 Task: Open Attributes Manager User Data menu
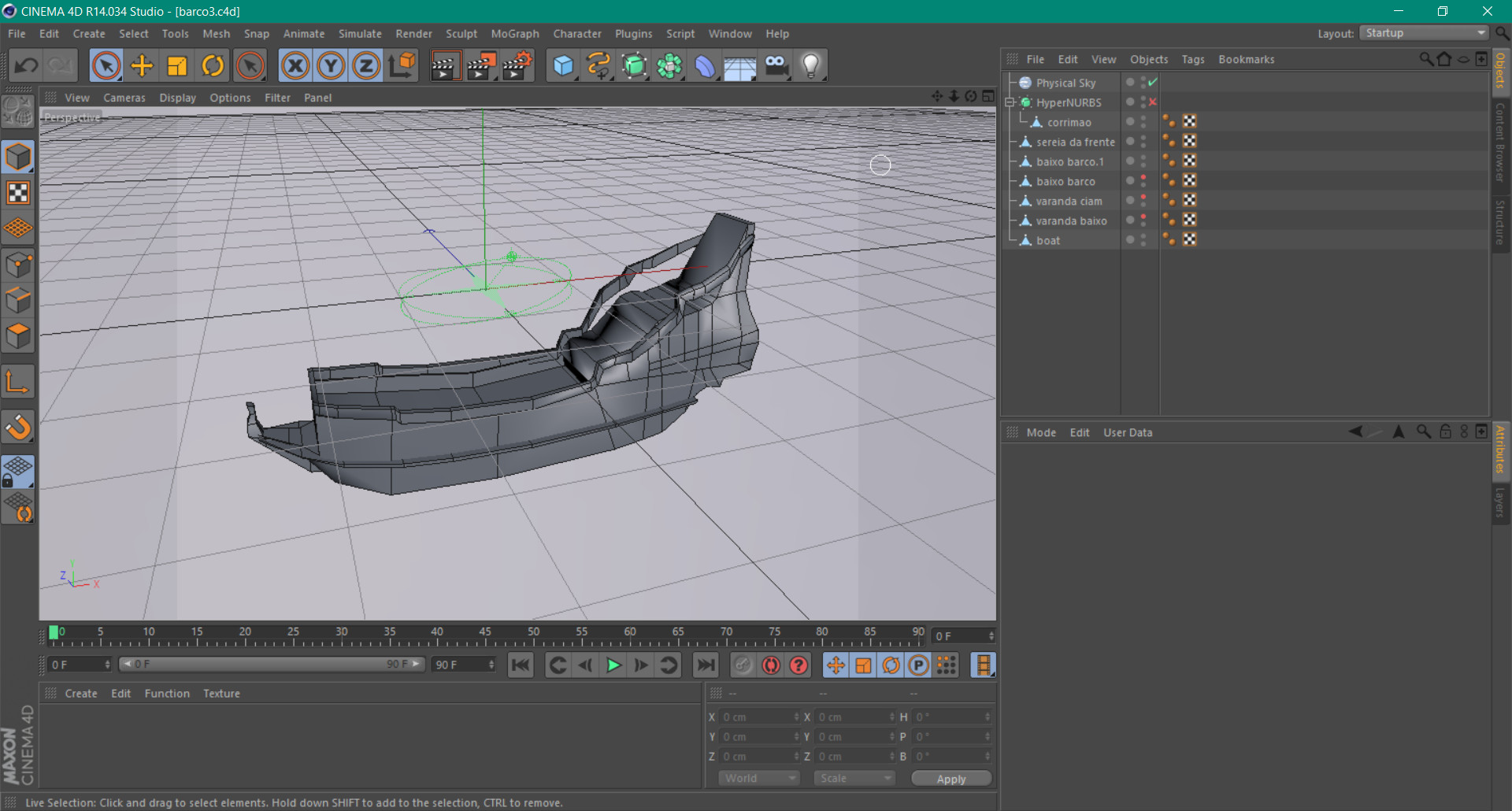point(1128,432)
